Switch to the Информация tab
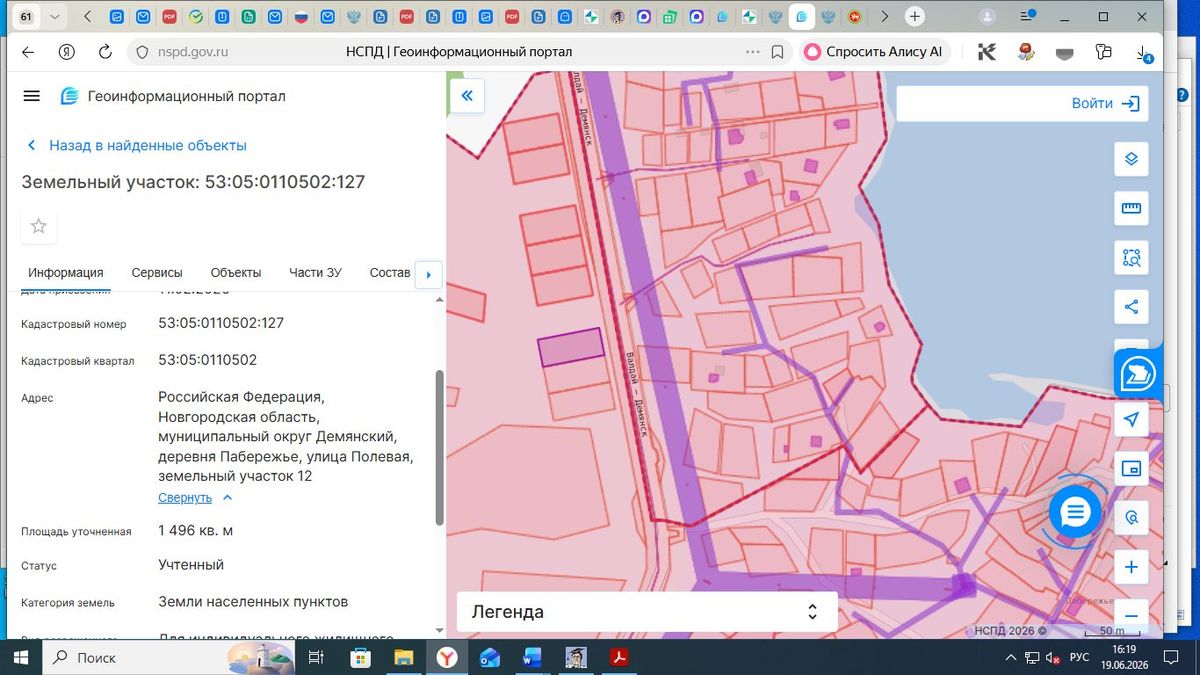This screenshot has height=675, width=1200. point(66,272)
